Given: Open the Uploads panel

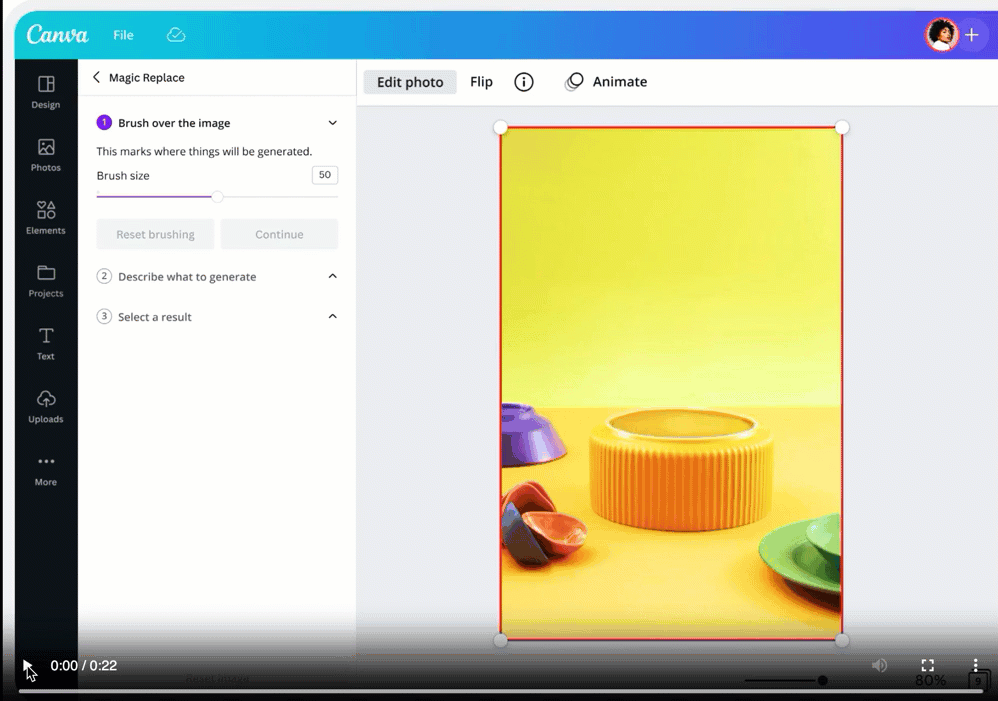Looking at the screenshot, I should pos(46,406).
